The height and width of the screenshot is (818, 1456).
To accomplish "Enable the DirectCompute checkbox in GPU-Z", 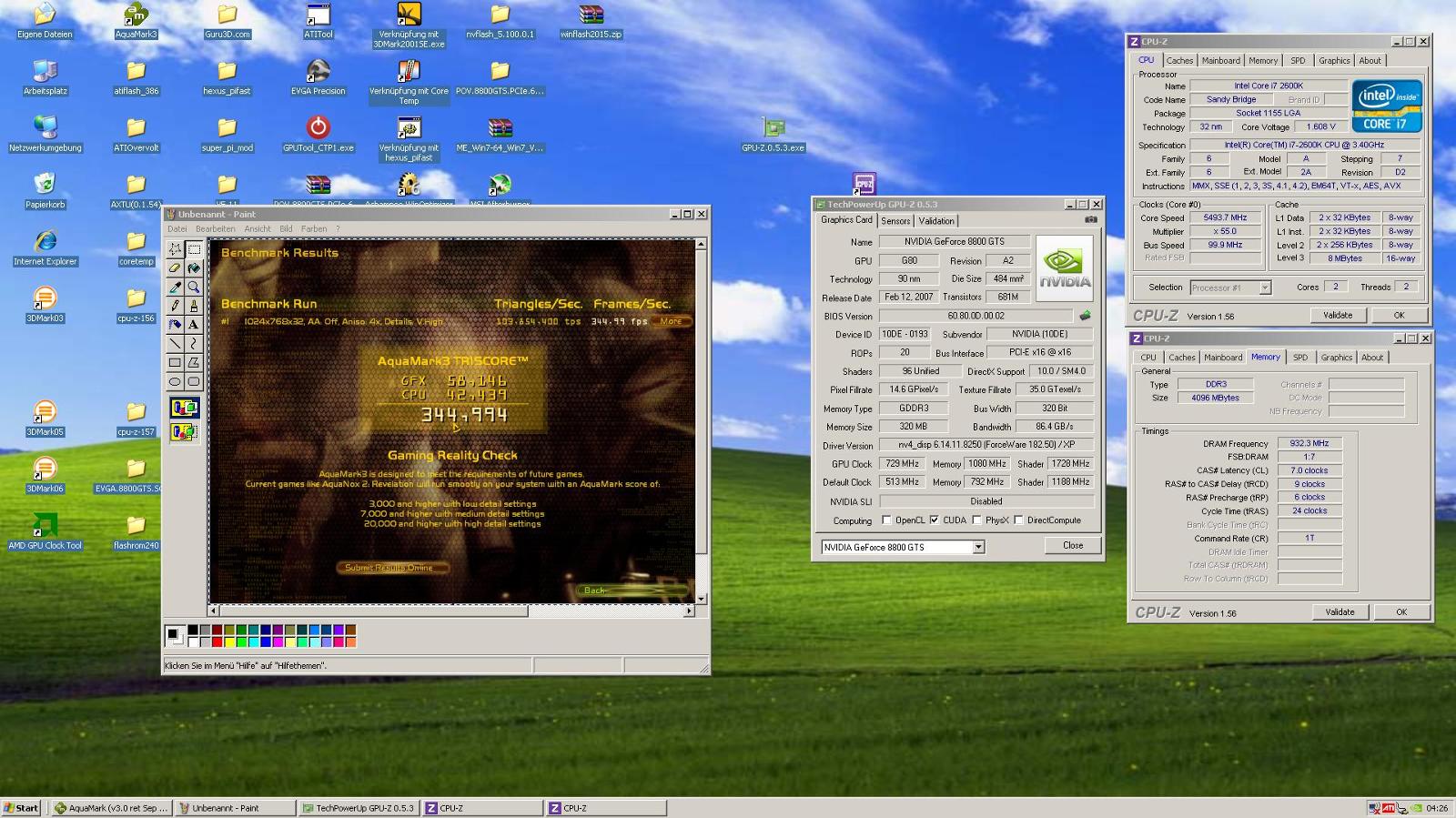I will point(1018,520).
